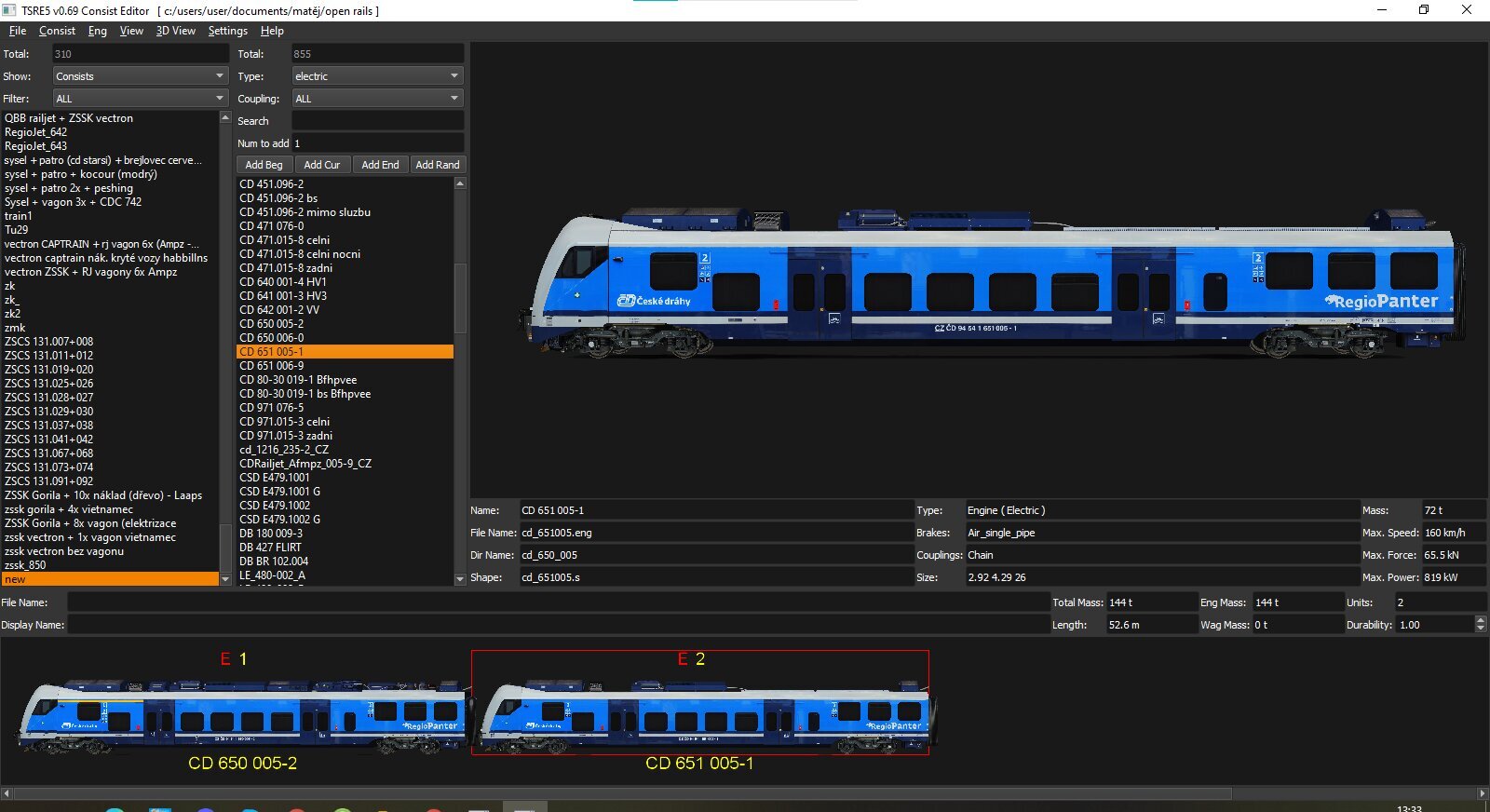Select engine 'CSD E479.1001 G'
Screen dimensions: 1490x812
[345, 492]
